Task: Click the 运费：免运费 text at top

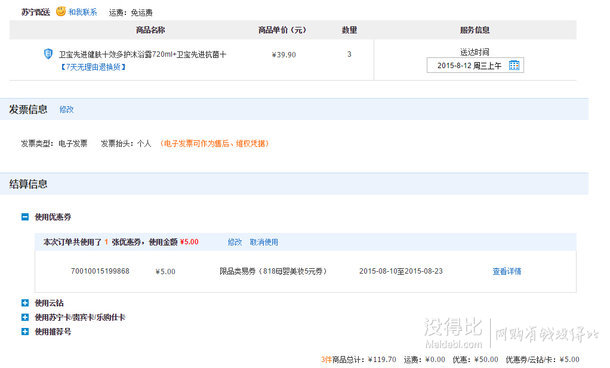Action: click(x=130, y=13)
